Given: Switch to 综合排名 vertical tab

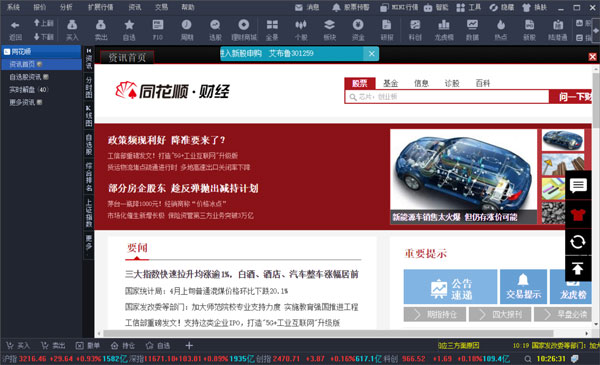Looking at the screenshot, I should pos(89,176).
